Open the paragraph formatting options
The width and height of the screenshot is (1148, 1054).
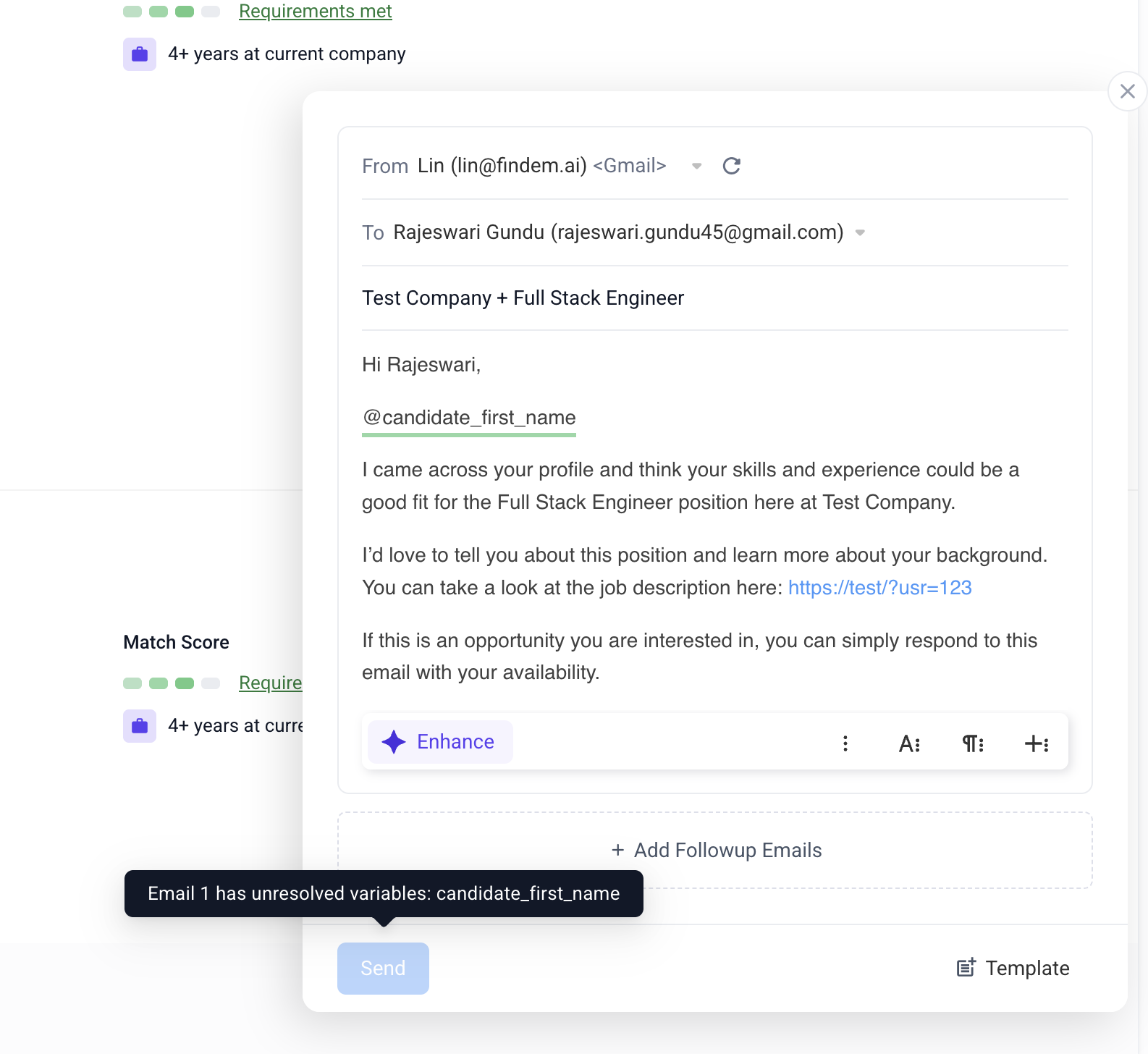973,743
